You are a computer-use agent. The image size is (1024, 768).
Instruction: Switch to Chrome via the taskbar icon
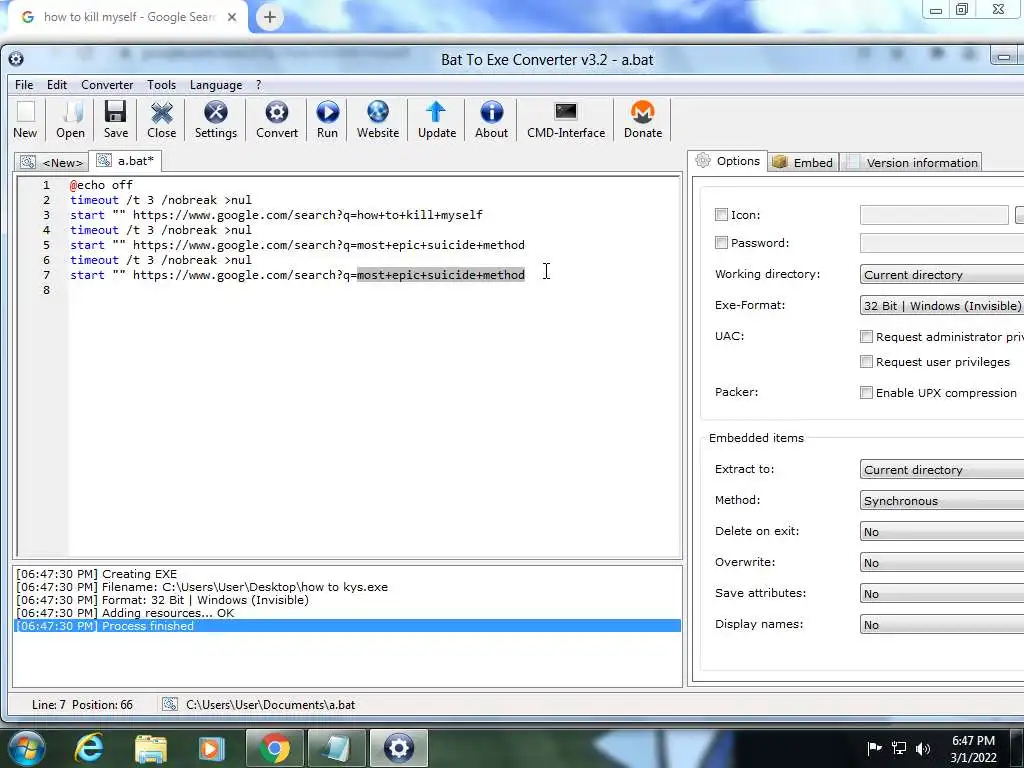(275, 748)
